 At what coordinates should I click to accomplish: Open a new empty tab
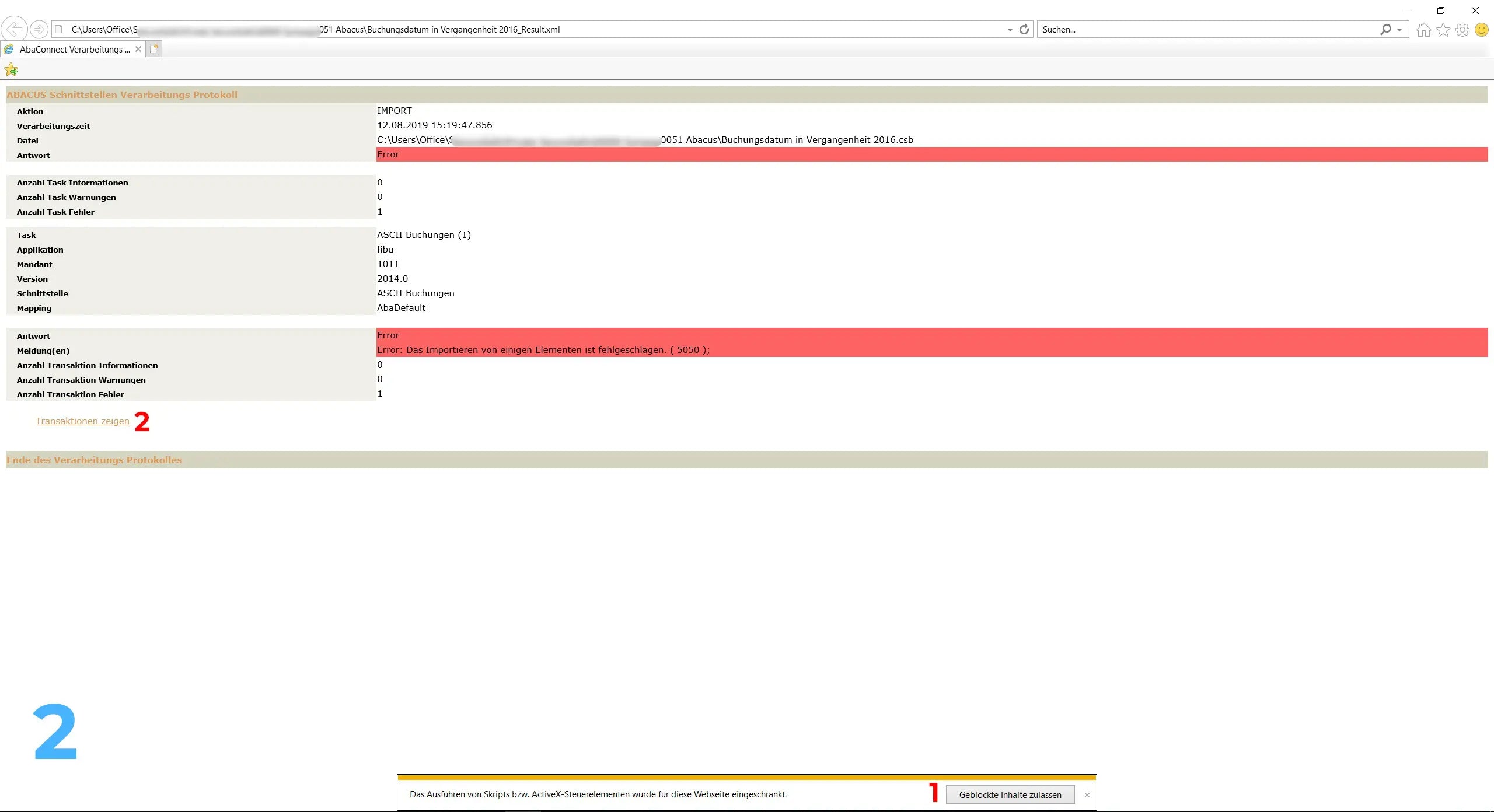click(154, 49)
